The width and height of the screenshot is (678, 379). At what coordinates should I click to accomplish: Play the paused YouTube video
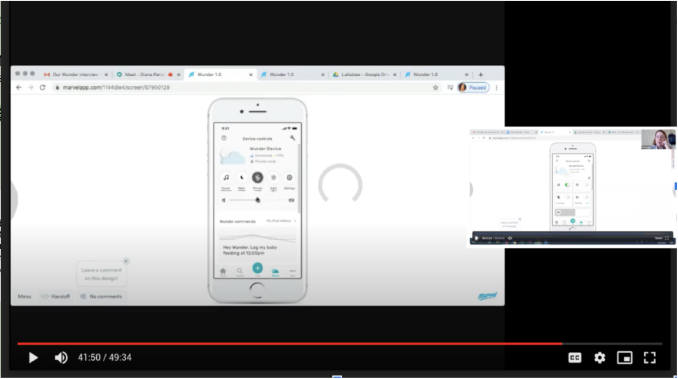tap(33, 357)
